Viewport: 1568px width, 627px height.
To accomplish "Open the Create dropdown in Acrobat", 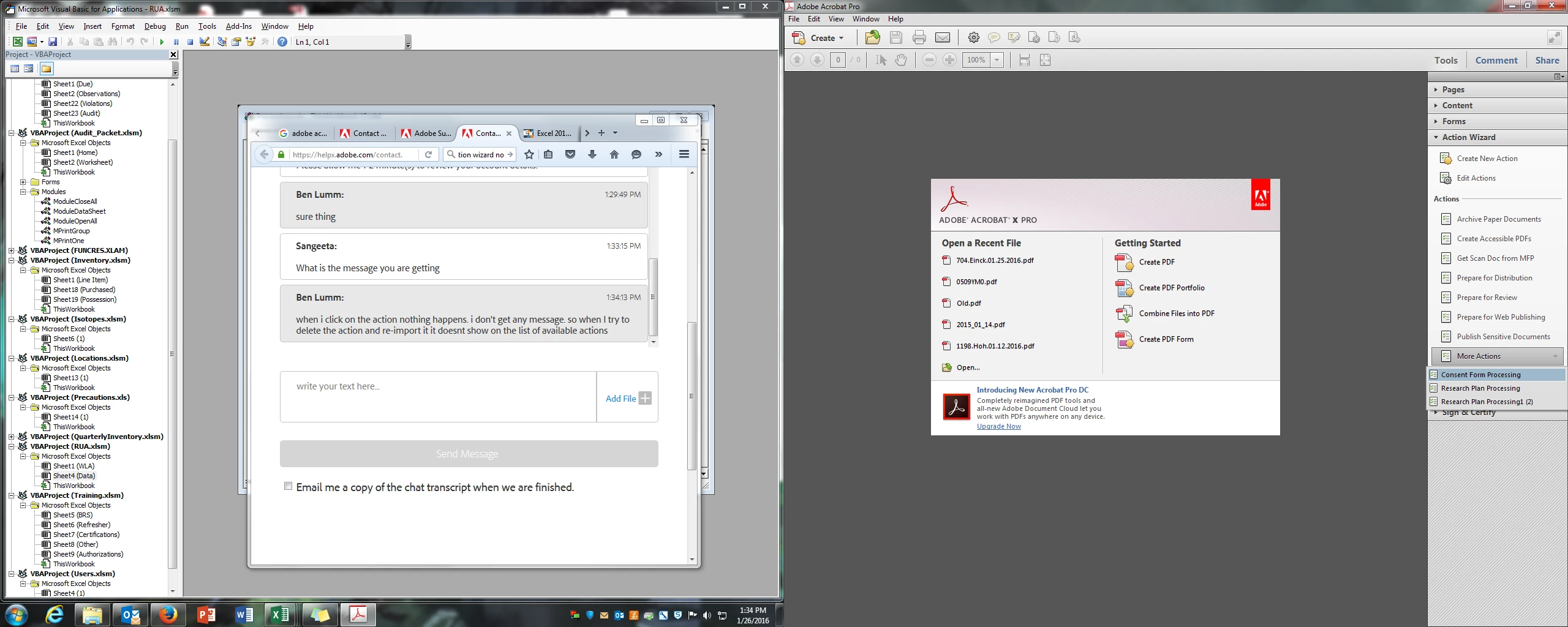I will tap(818, 38).
